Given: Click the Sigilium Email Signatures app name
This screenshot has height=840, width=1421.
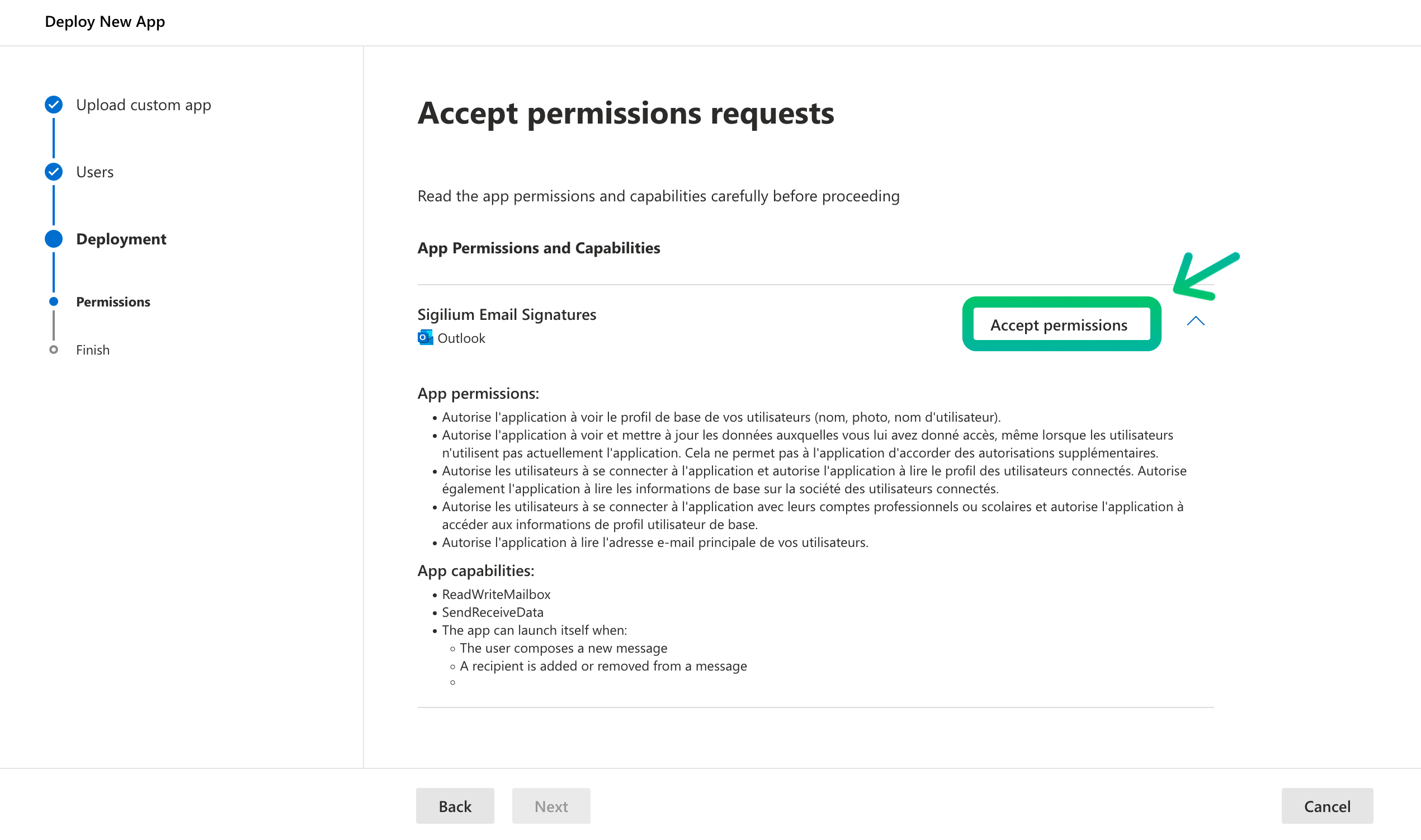Looking at the screenshot, I should (507, 314).
